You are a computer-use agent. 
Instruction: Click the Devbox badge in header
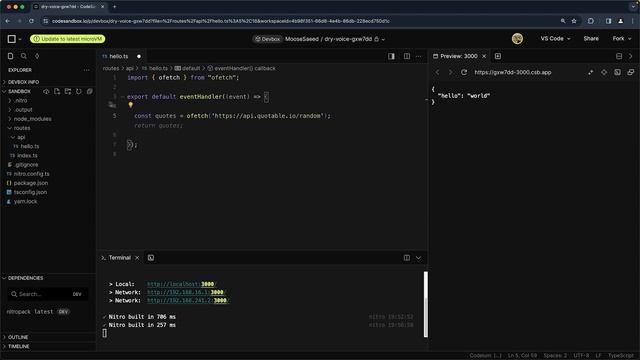point(267,39)
